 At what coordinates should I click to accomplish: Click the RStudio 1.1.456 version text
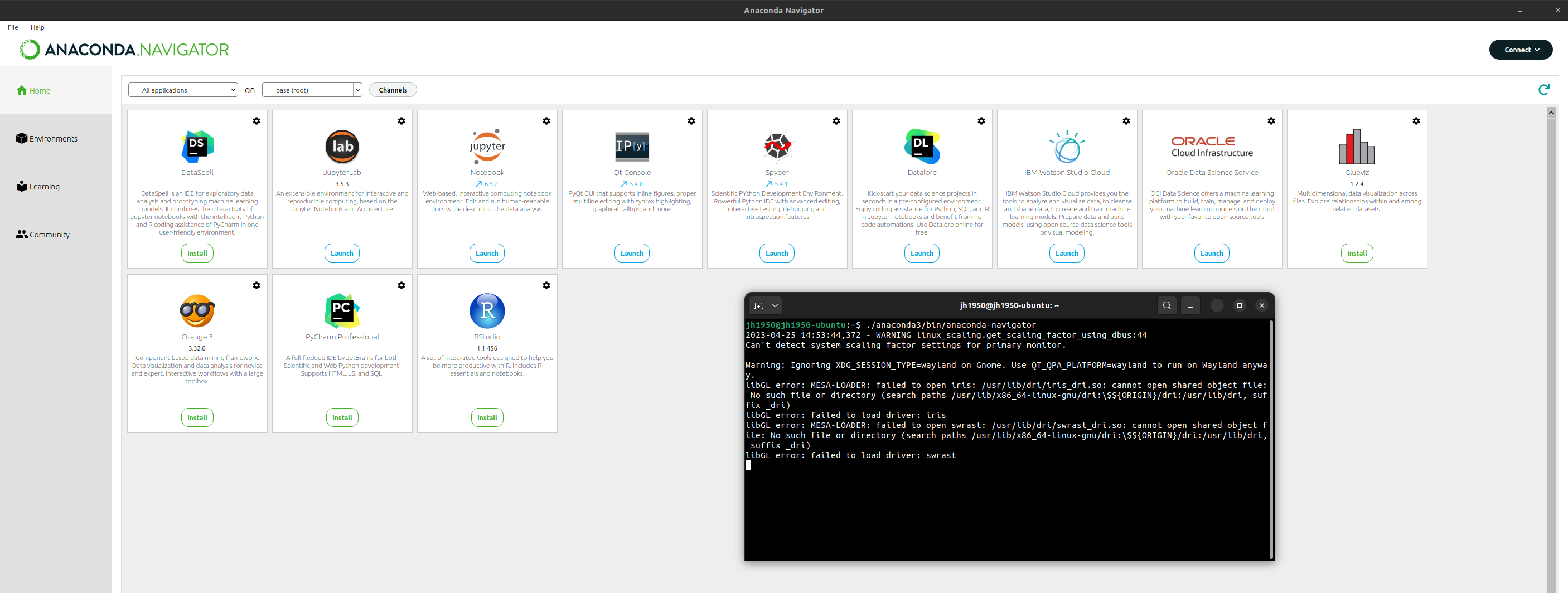tap(487, 348)
